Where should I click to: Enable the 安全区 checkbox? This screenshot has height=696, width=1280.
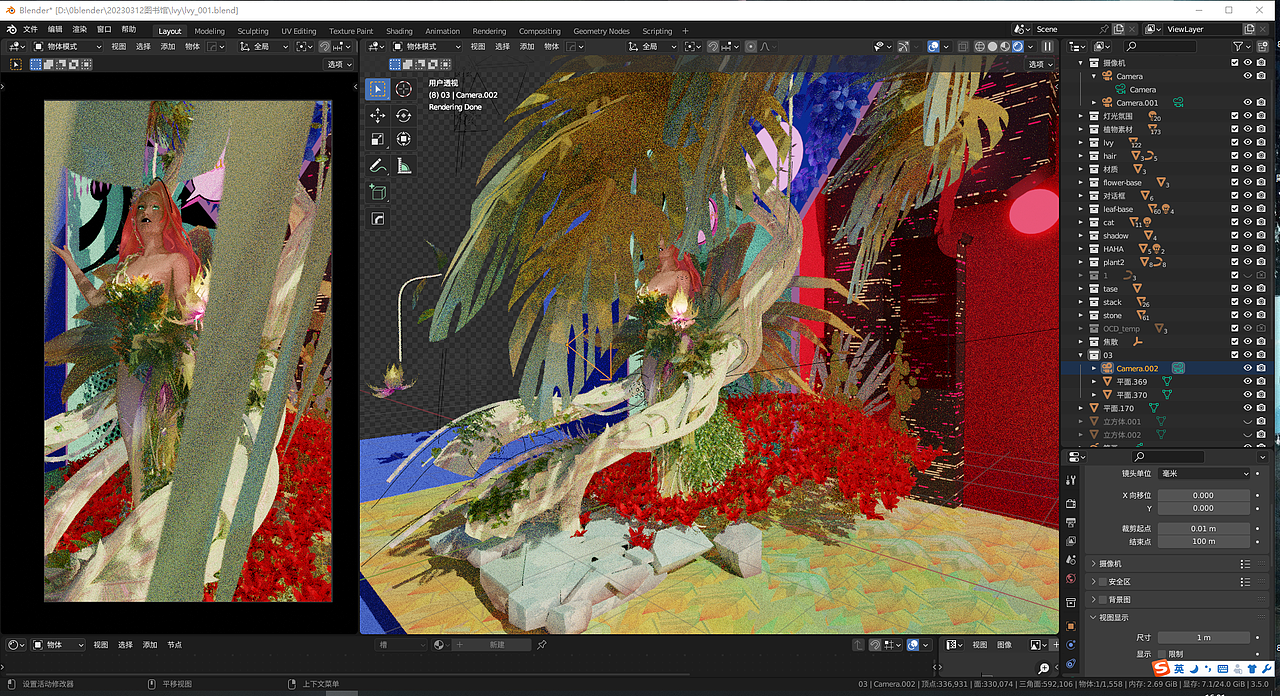click(x=1102, y=581)
